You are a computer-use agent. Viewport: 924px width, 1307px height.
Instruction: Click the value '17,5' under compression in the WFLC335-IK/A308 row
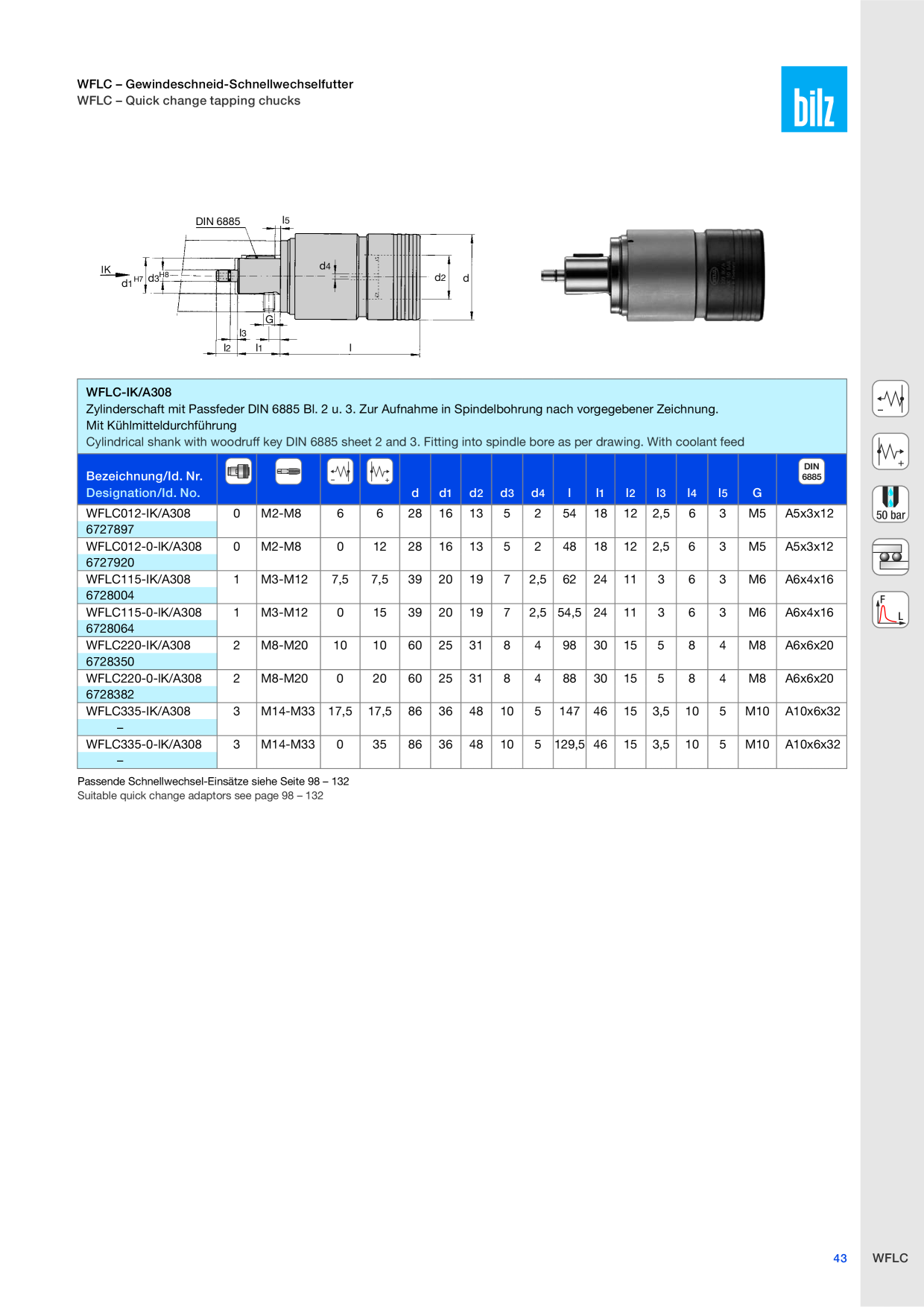pyautogui.click(x=340, y=711)
